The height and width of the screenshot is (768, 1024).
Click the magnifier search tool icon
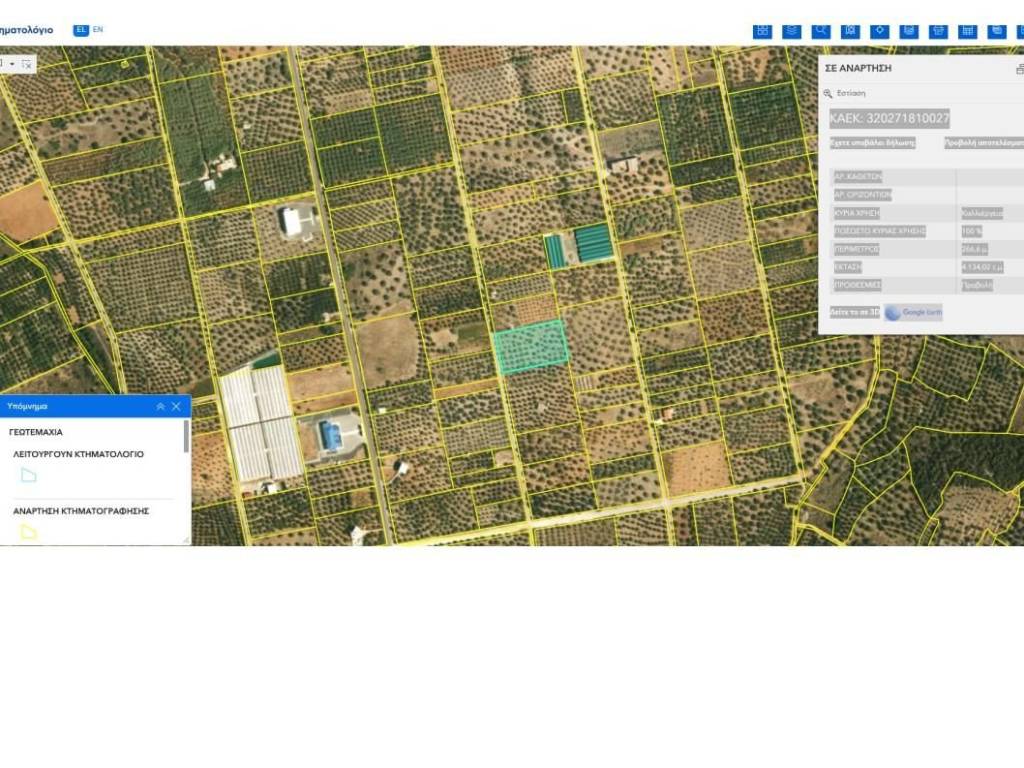[x=821, y=31]
